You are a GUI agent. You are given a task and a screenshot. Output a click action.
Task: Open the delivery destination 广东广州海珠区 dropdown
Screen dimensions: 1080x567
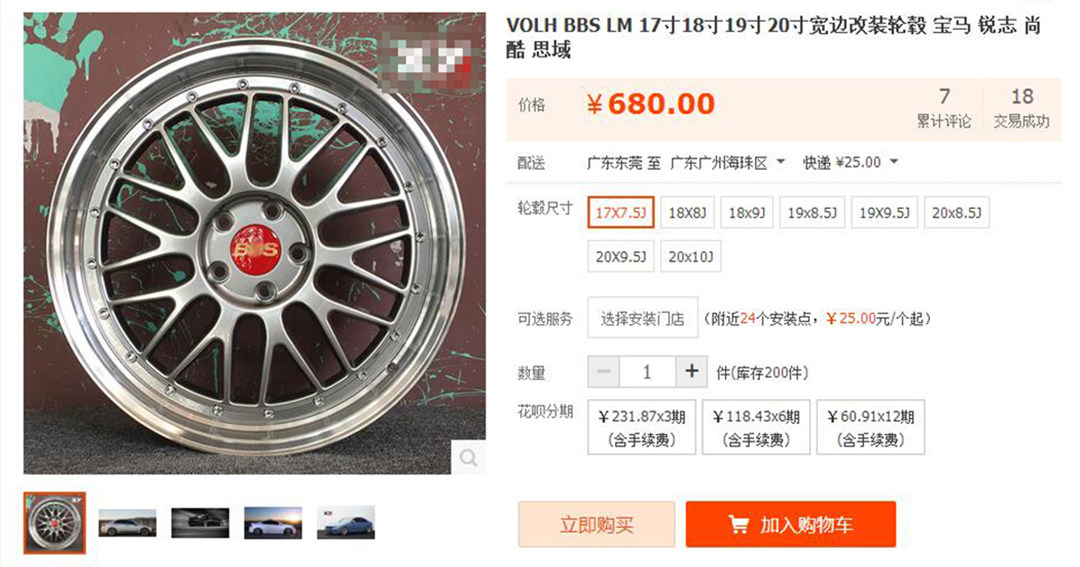point(727,163)
